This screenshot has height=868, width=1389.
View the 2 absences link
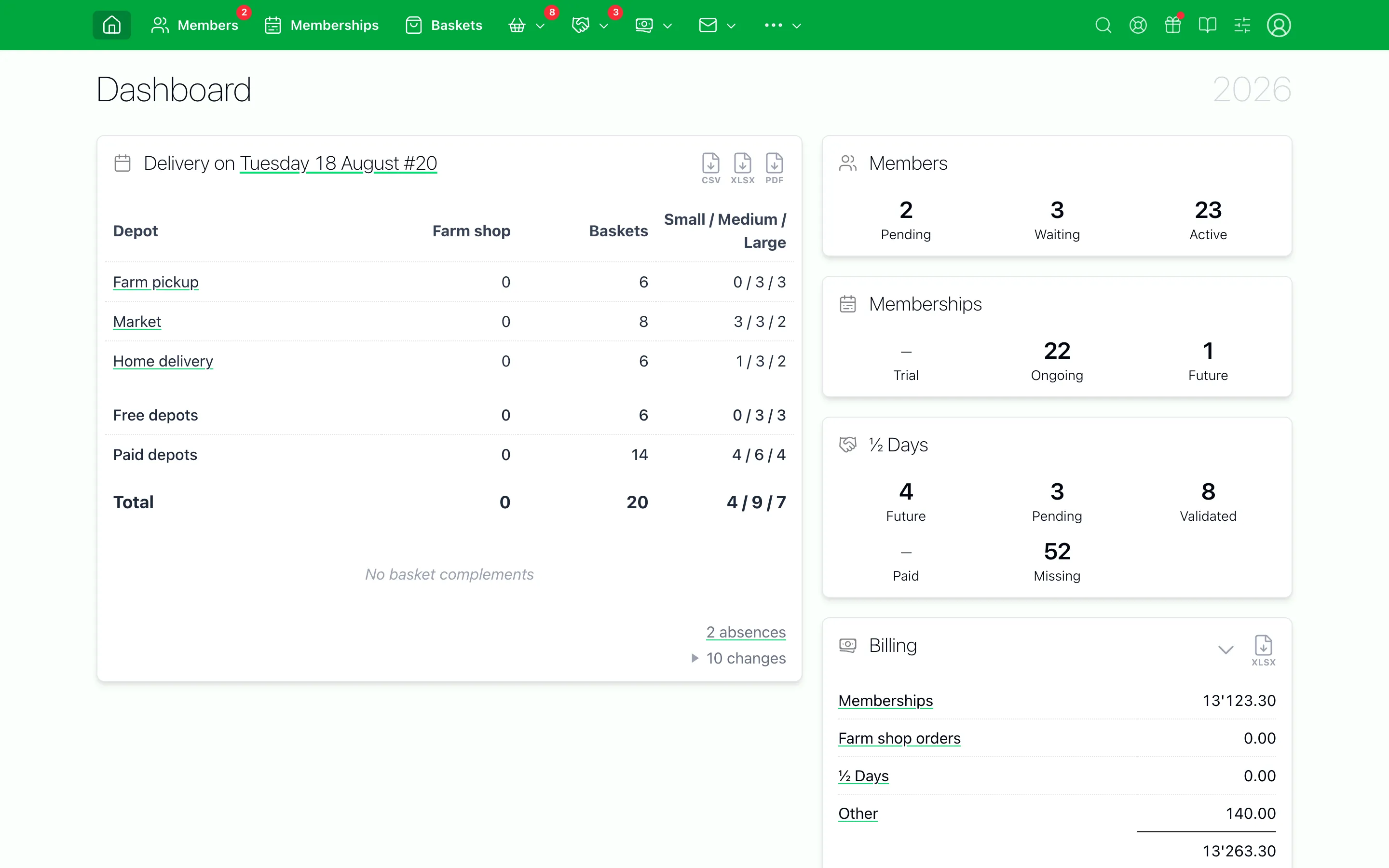click(746, 632)
